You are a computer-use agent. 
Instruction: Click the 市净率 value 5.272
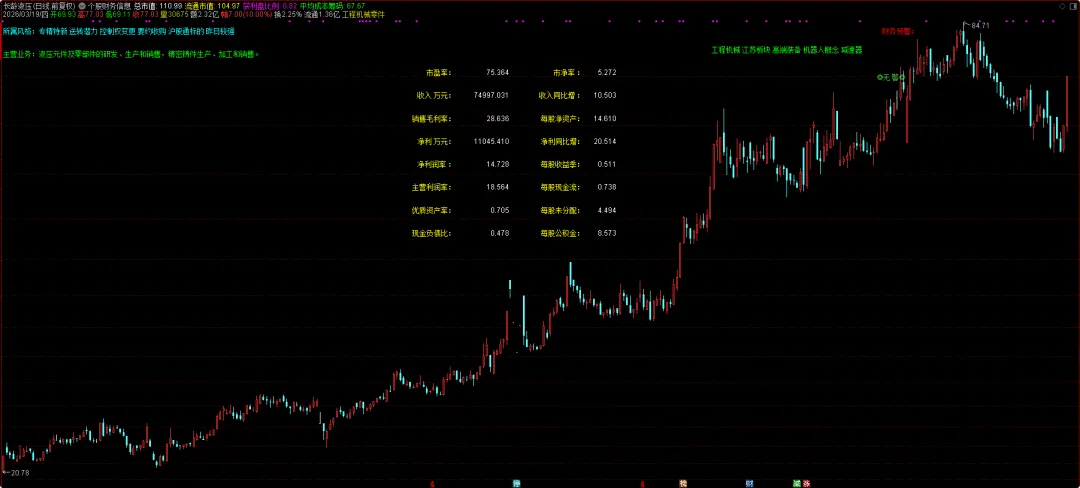tap(607, 72)
